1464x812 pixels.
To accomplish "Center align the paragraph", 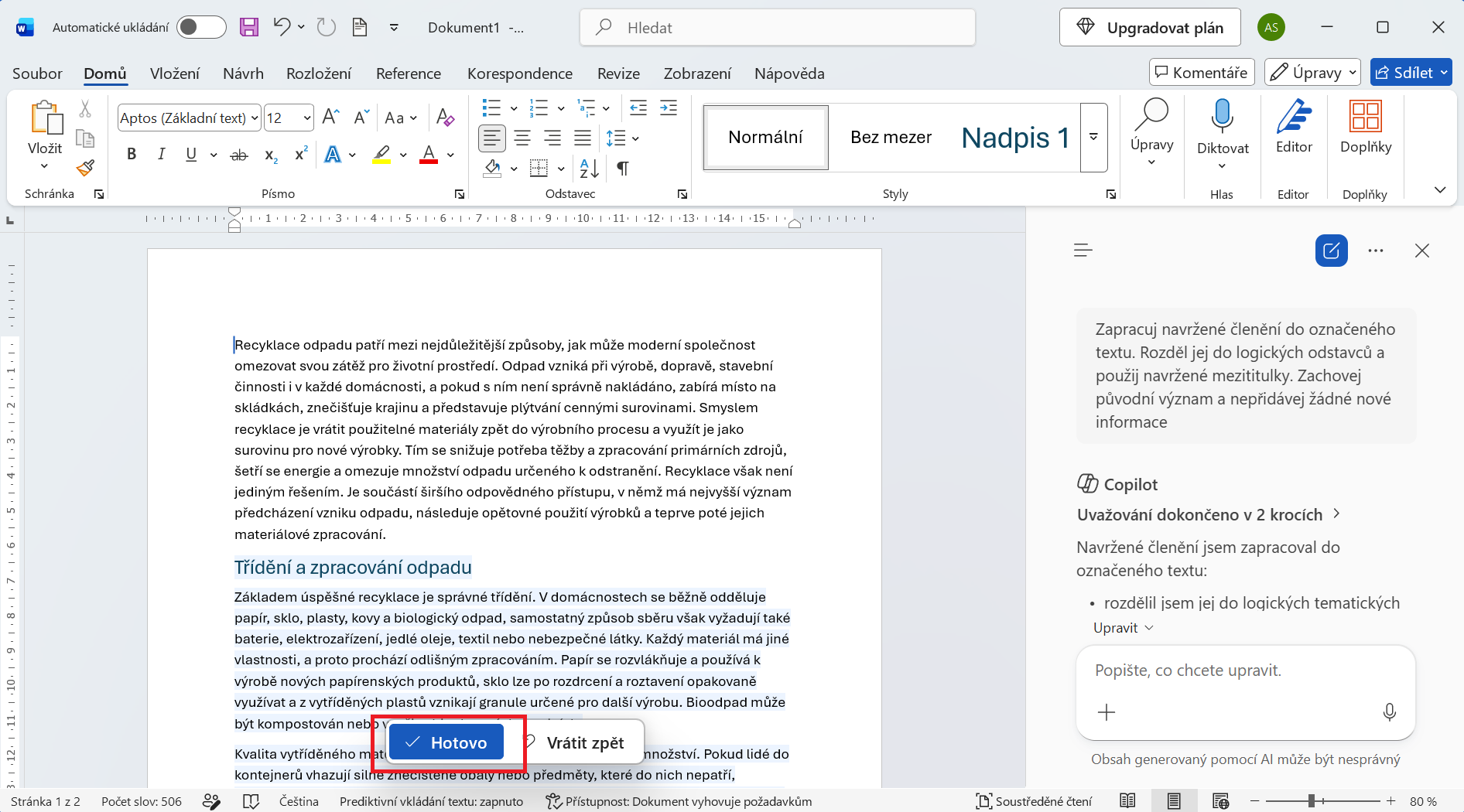I will 522,138.
